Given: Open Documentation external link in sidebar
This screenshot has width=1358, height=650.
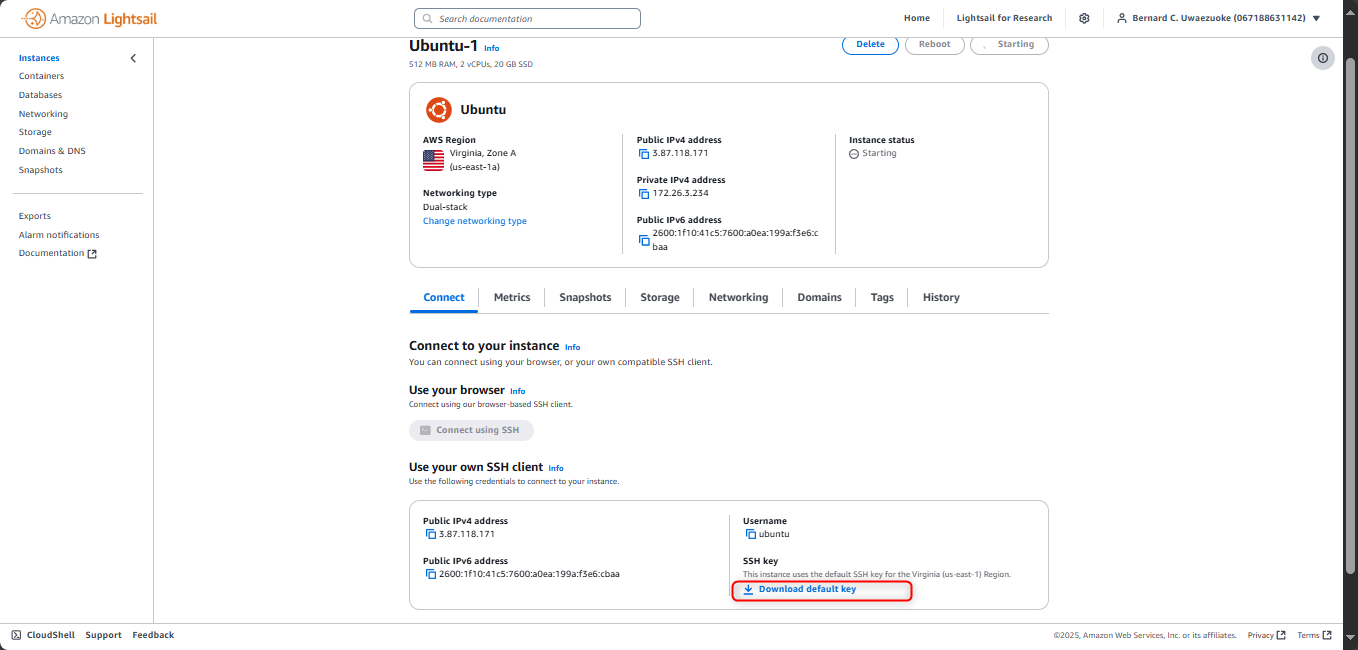Looking at the screenshot, I should (x=58, y=253).
